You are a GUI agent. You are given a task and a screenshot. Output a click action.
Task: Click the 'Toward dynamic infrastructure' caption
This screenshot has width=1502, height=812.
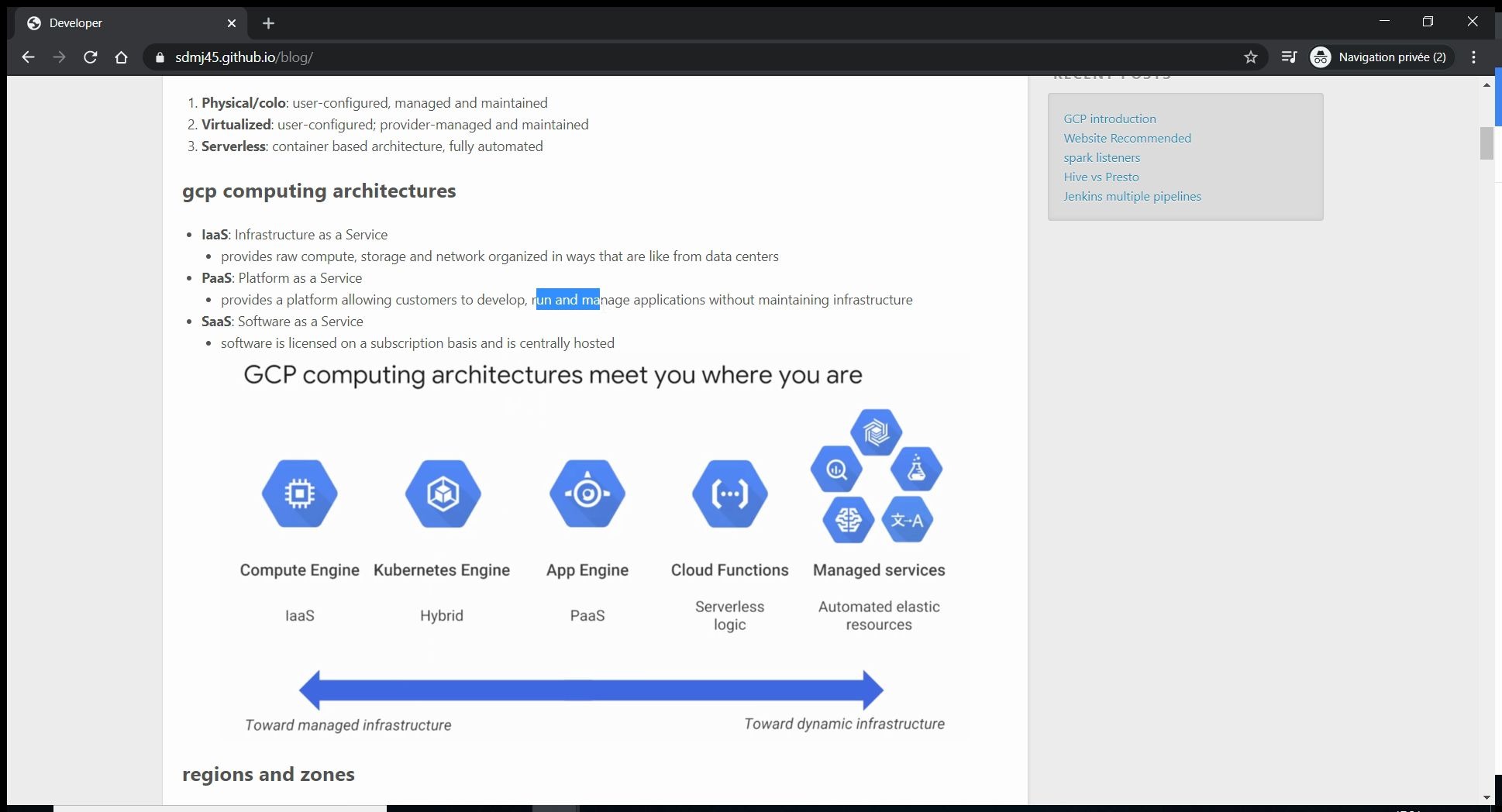(x=844, y=723)
